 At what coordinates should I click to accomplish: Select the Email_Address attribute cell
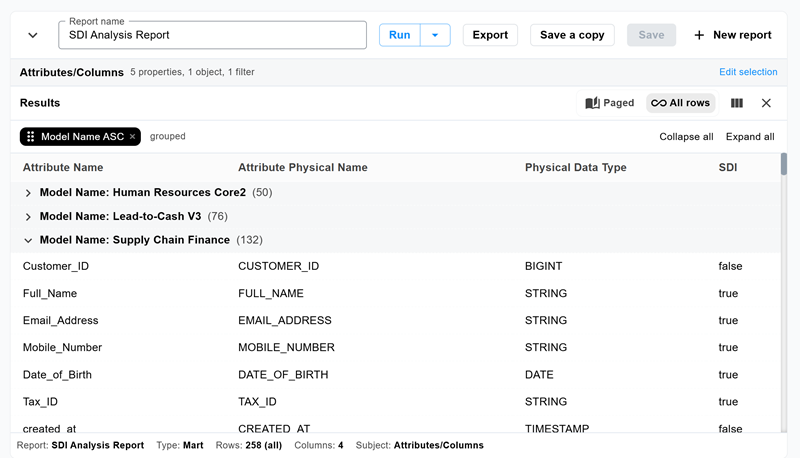60,320
